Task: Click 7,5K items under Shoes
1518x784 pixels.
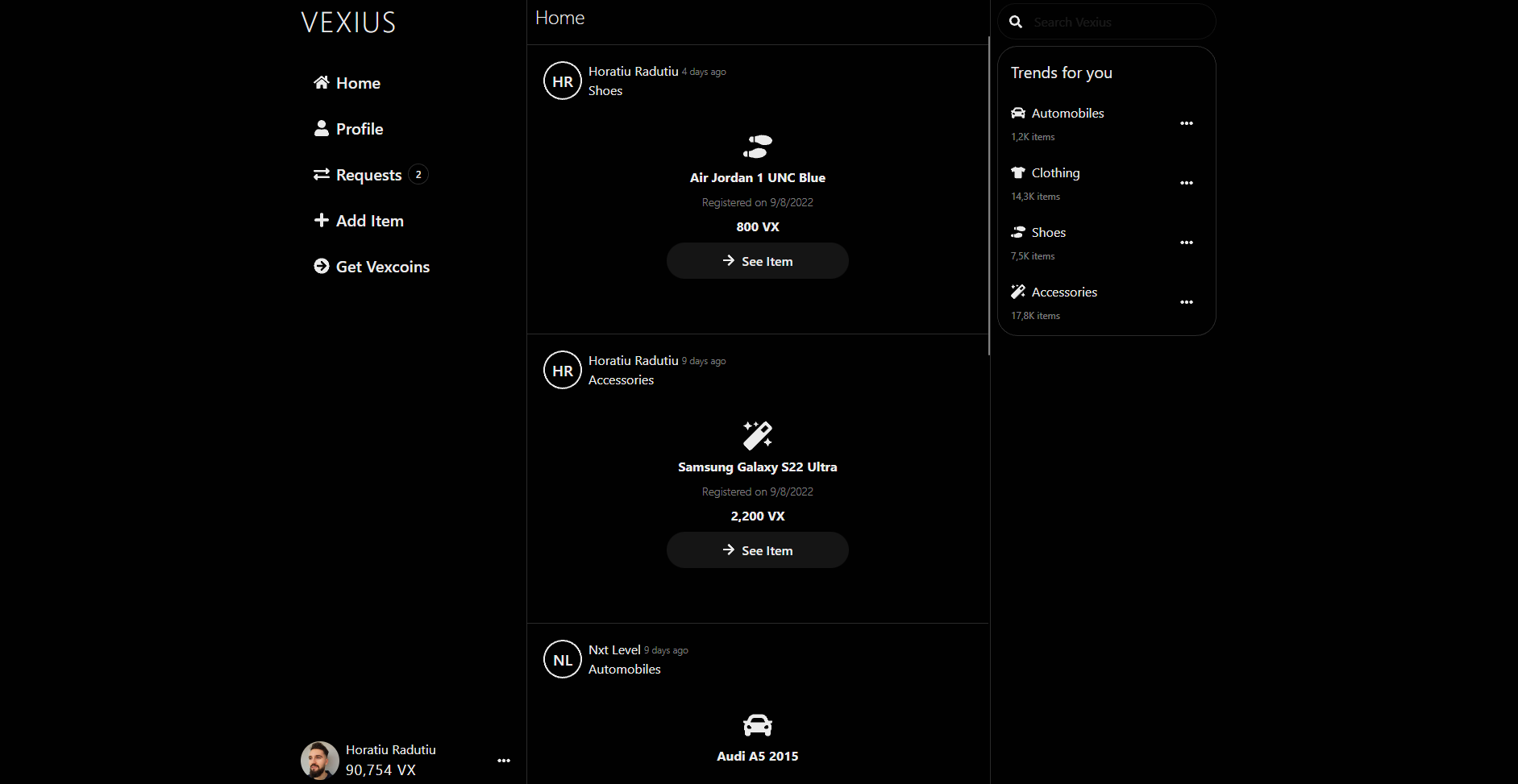Action: [1033, 256]
